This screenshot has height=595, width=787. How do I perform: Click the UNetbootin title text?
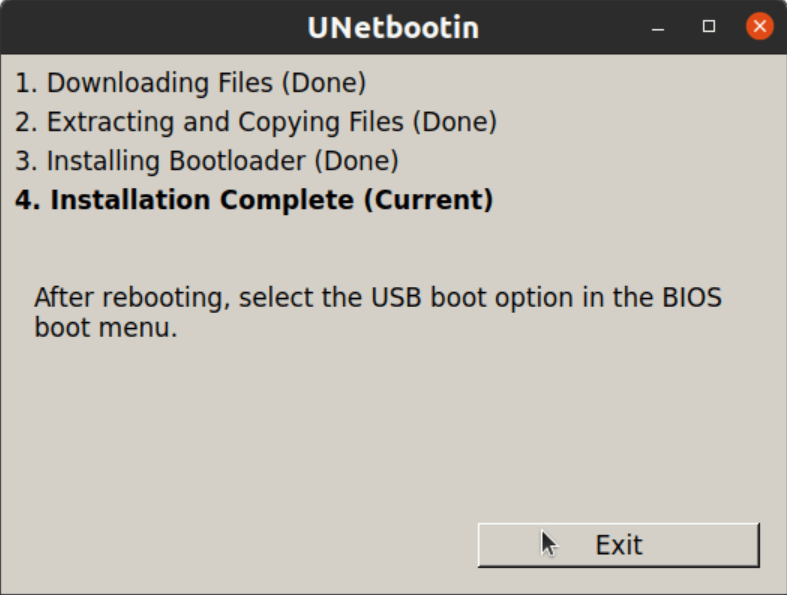[393, 28]
